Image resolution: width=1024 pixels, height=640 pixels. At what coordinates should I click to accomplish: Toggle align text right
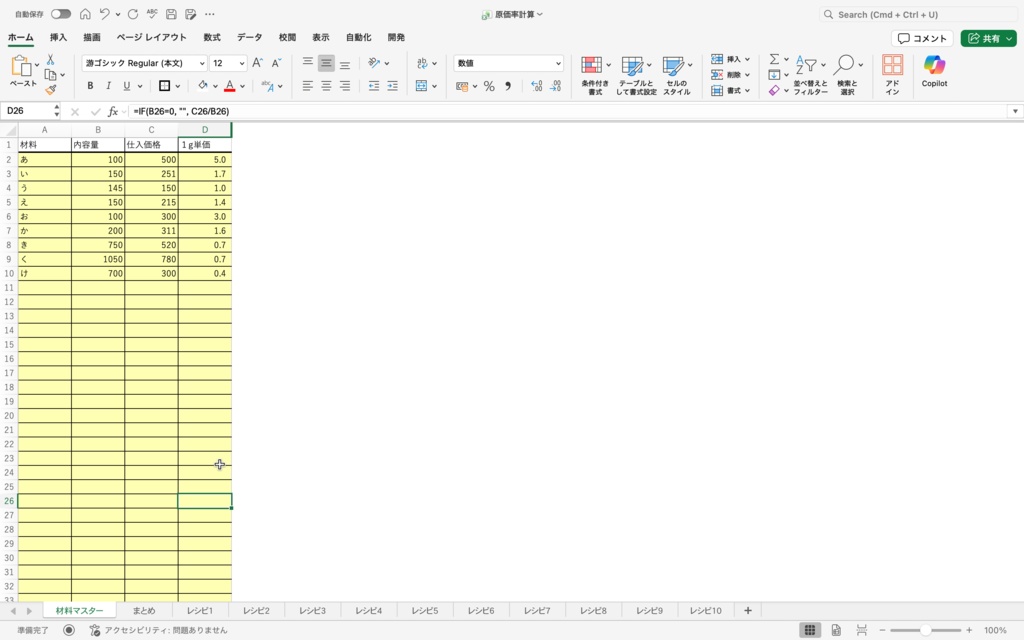[x=345, y=86]
